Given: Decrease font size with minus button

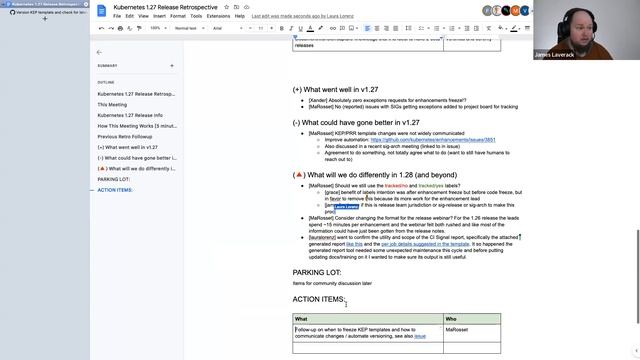Looking at the screenshot, I should (x=250, y=28).
